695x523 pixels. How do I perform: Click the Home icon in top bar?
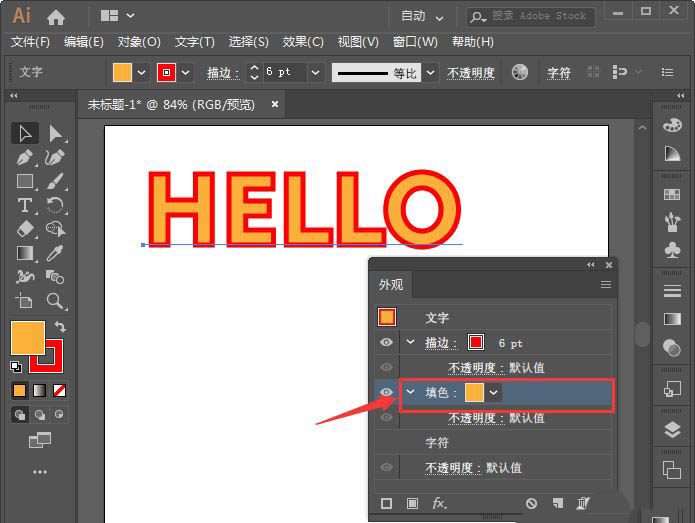click(56, 16)
